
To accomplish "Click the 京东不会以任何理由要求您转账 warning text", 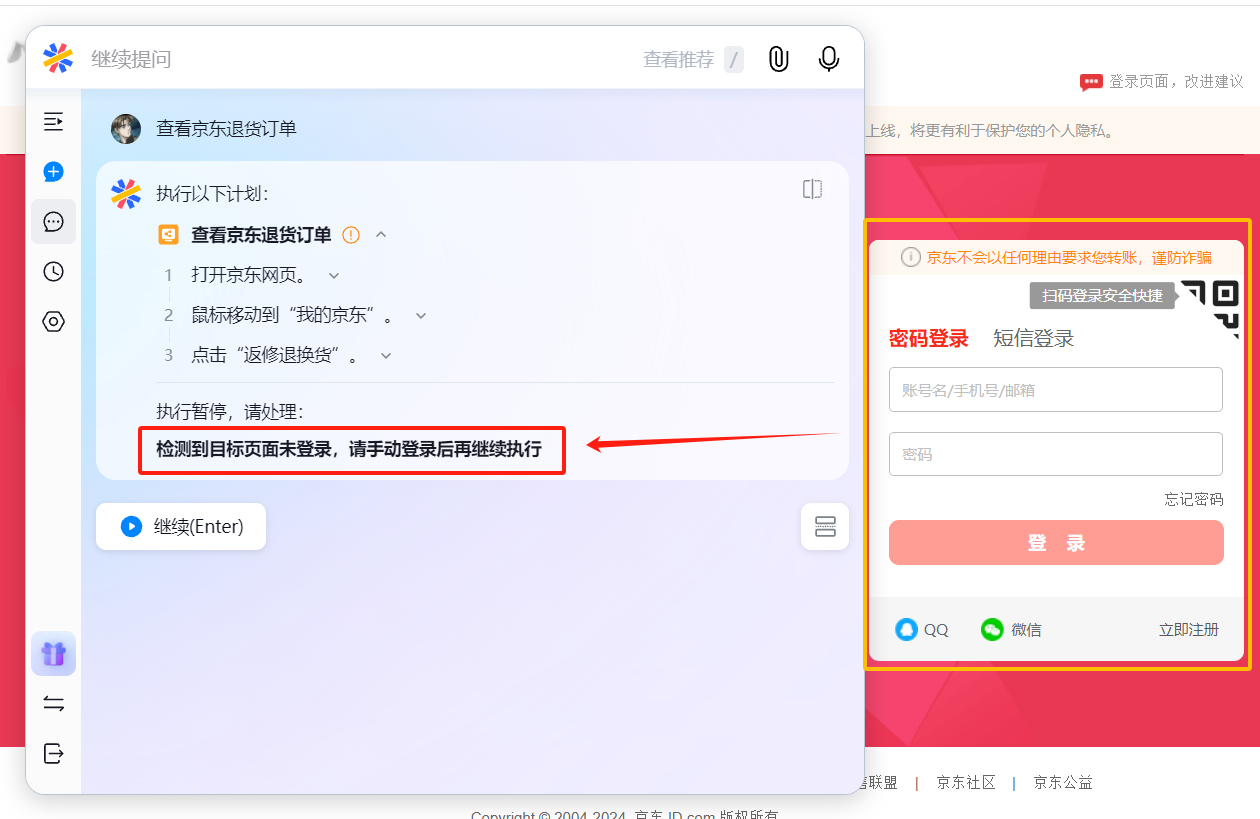I will click(1069, 258).
